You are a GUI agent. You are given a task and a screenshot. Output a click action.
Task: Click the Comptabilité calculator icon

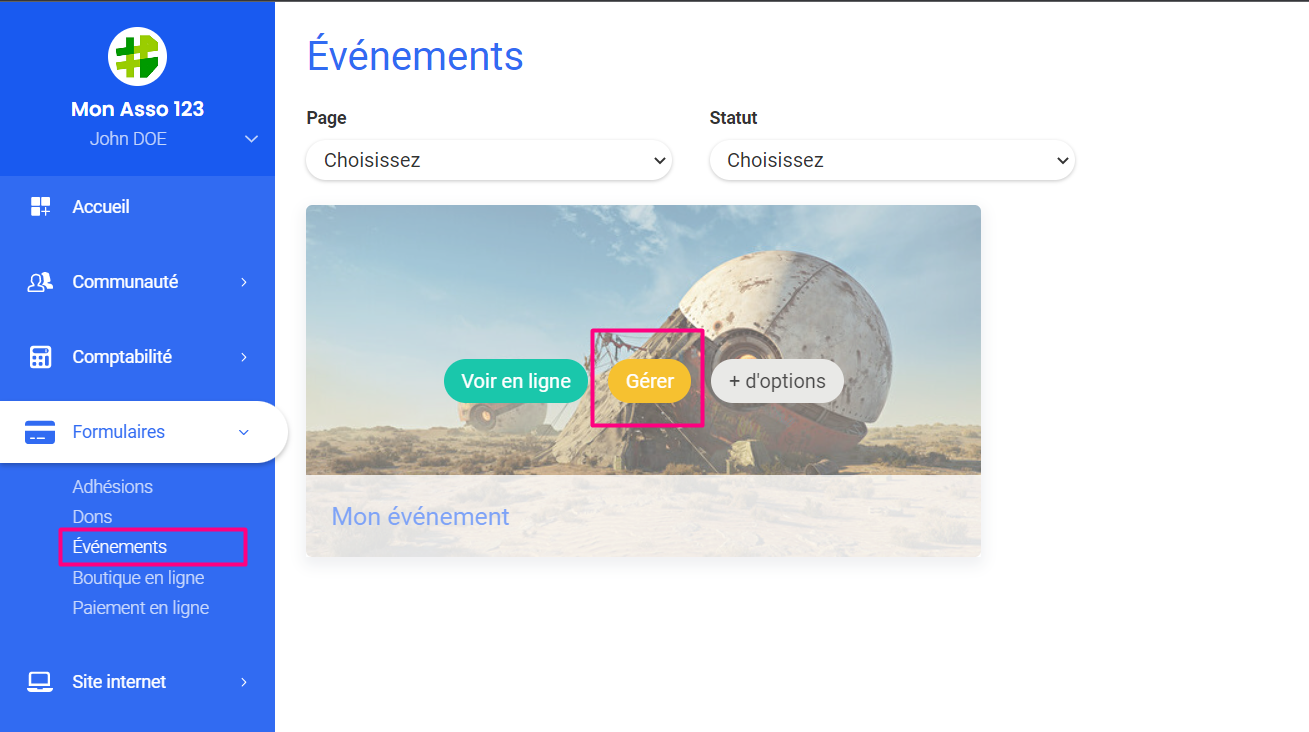pyautogui.click(x=40, y=357)
